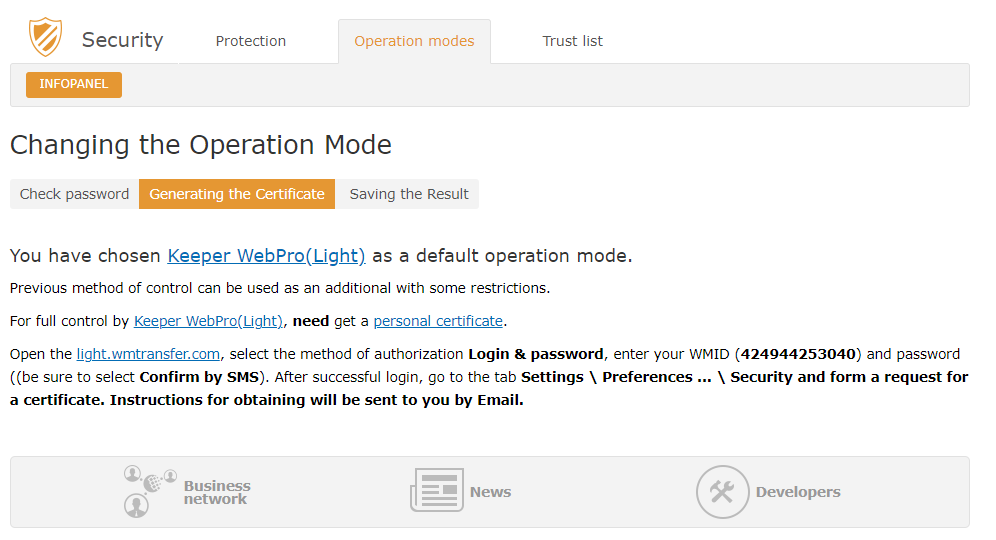Click the Security shield logo icon
The image size is (996, 540).
[x=45, y=37]
